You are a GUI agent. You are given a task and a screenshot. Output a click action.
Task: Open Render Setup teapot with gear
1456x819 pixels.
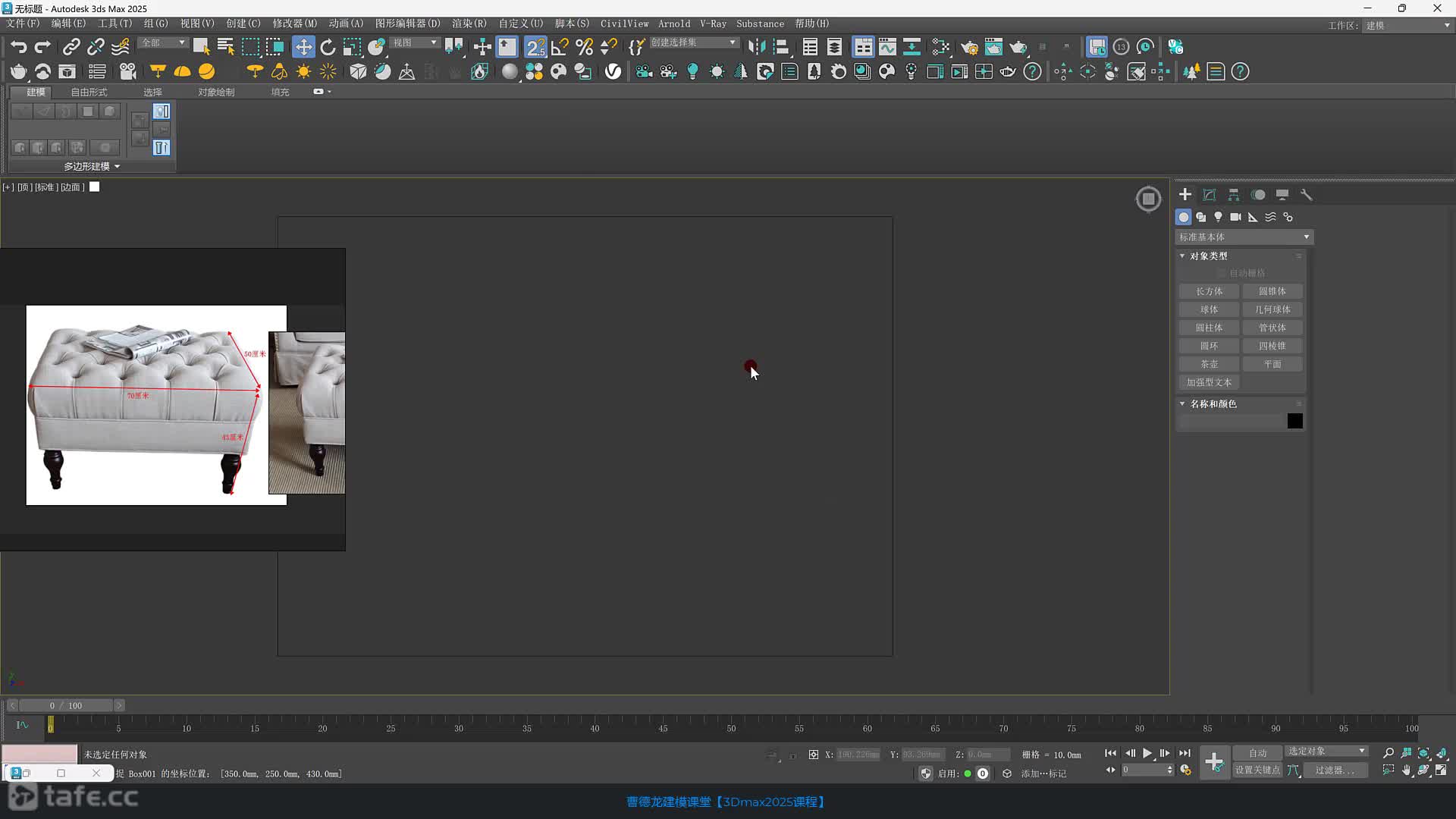(969, 47)
